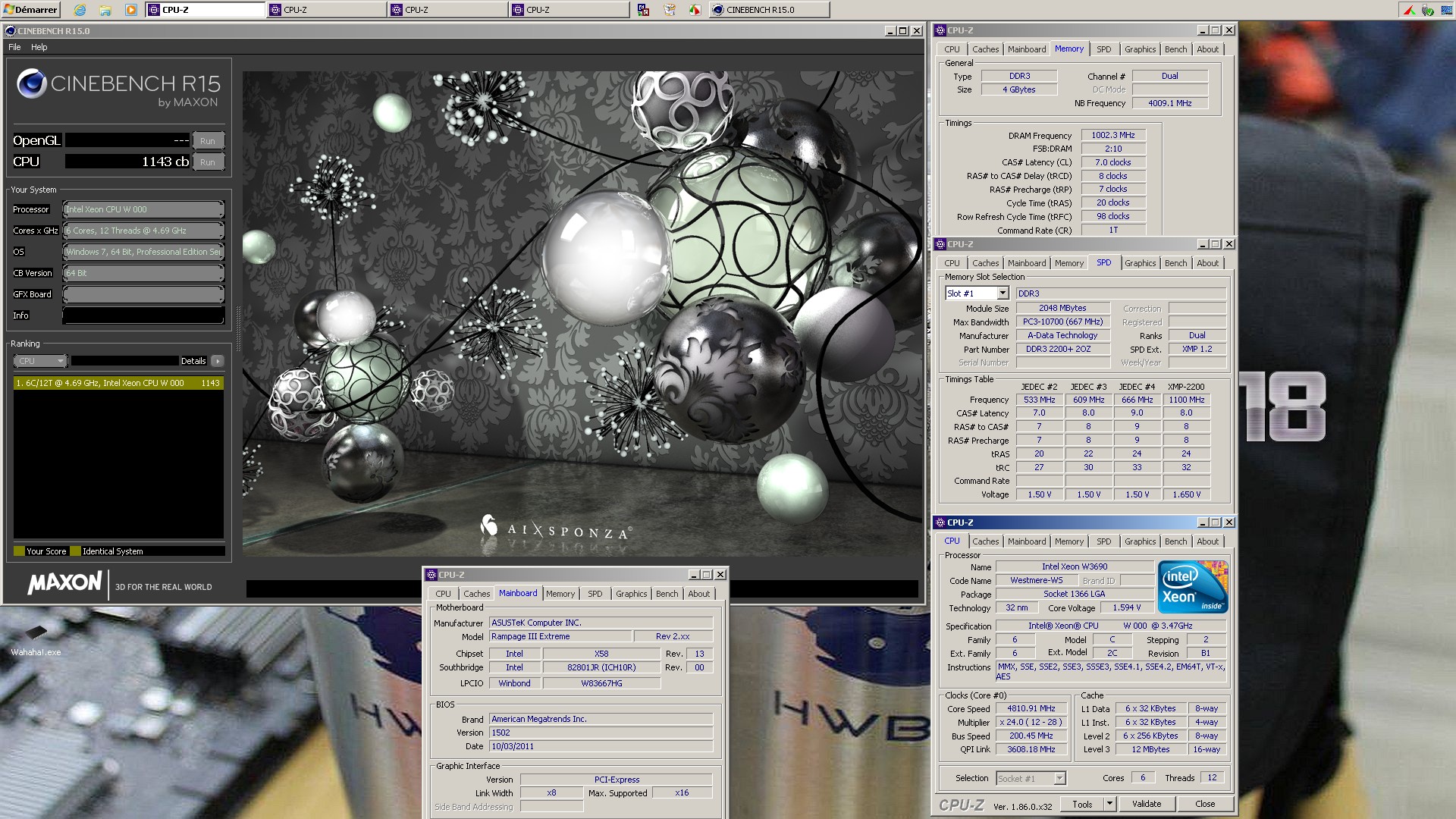Viewport: 1456px width, 819px height.
Task: Click the arrow button beside Details
Action: pos(218,361)
